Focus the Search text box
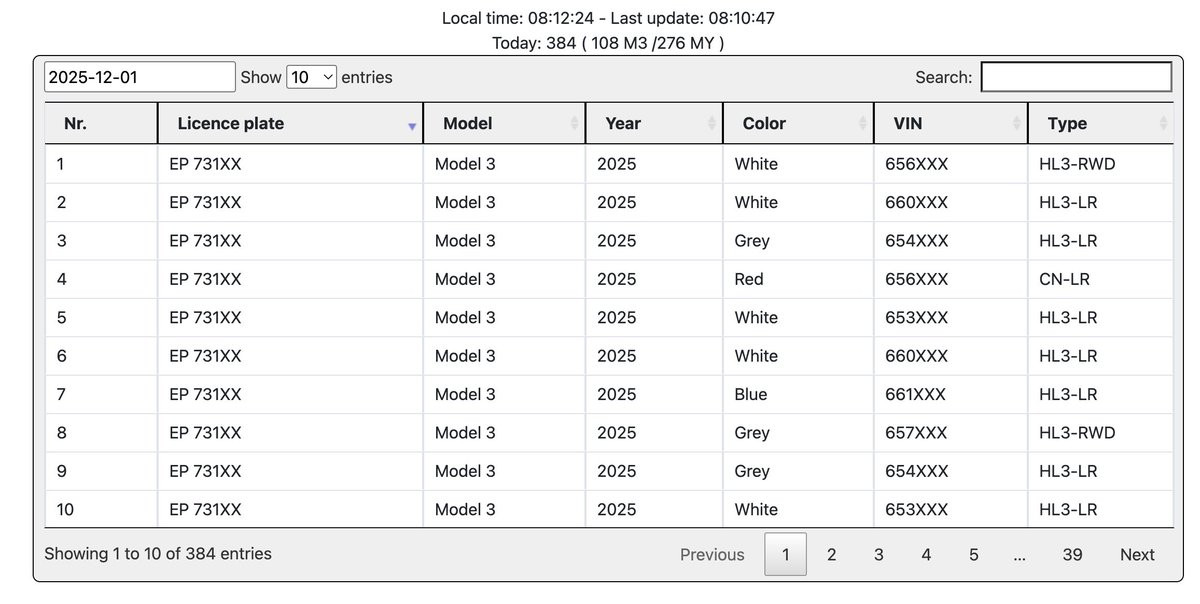This screenshot has width=1200, height=604. tap(1076, 77)
